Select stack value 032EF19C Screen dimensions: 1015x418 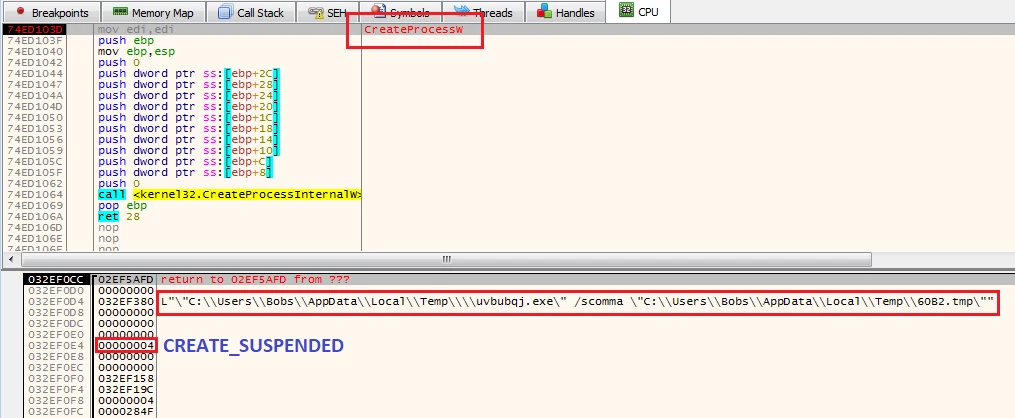(x=124, y=390)
